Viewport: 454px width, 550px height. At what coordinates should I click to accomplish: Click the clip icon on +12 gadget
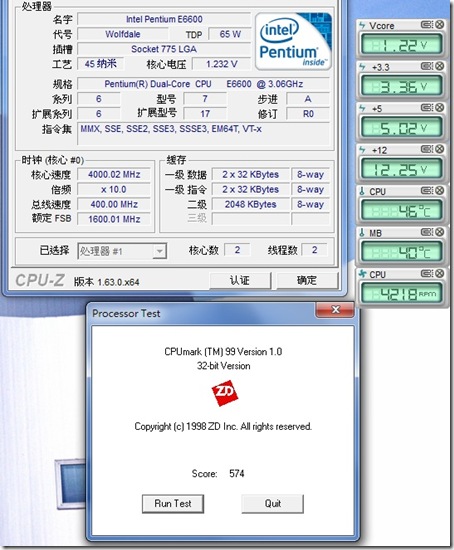tap(427, 149)
